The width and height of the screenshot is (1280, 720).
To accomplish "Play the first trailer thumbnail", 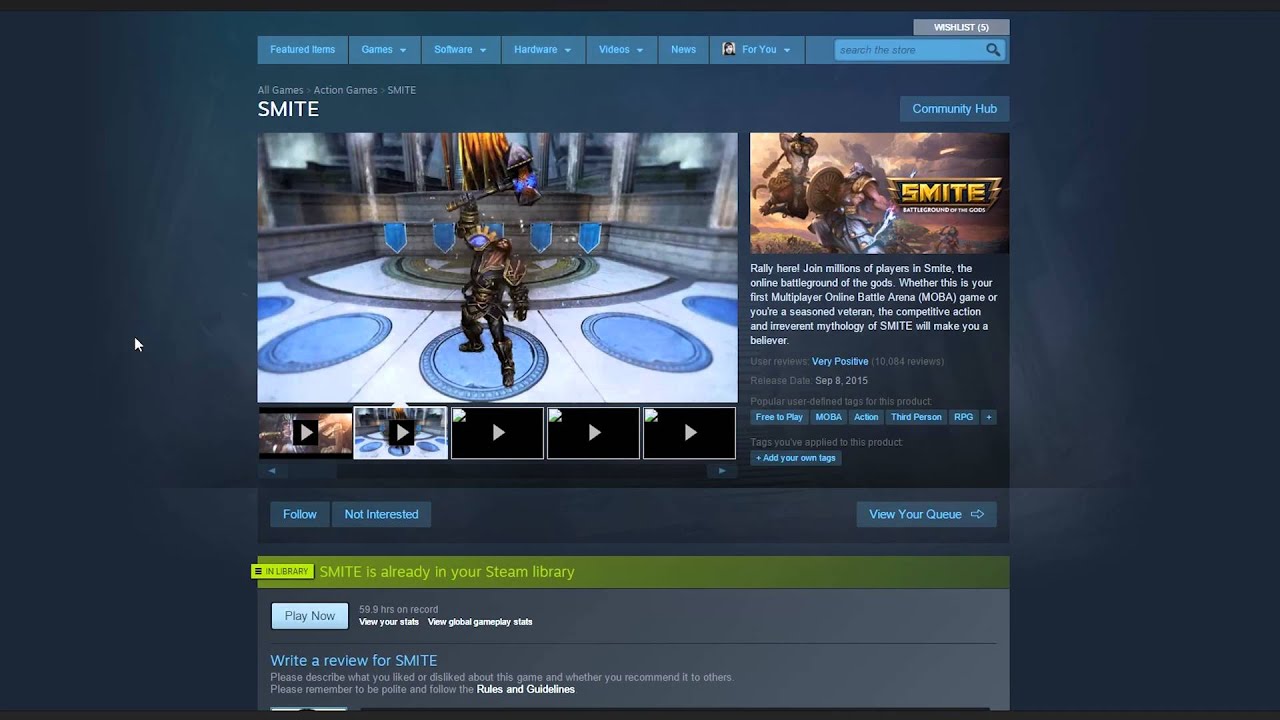I will pos(305,432).
